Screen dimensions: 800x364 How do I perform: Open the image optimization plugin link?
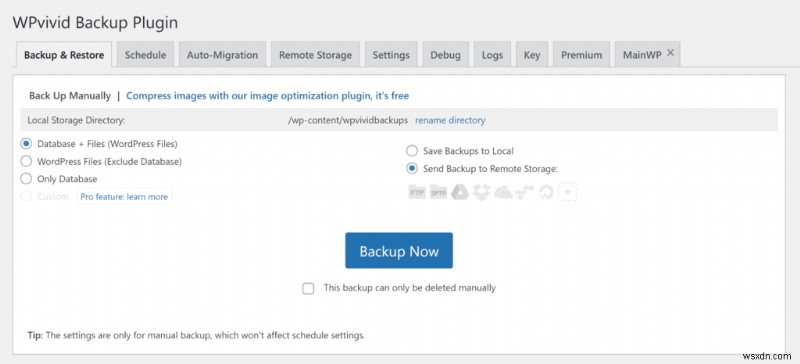coord(267,95)
